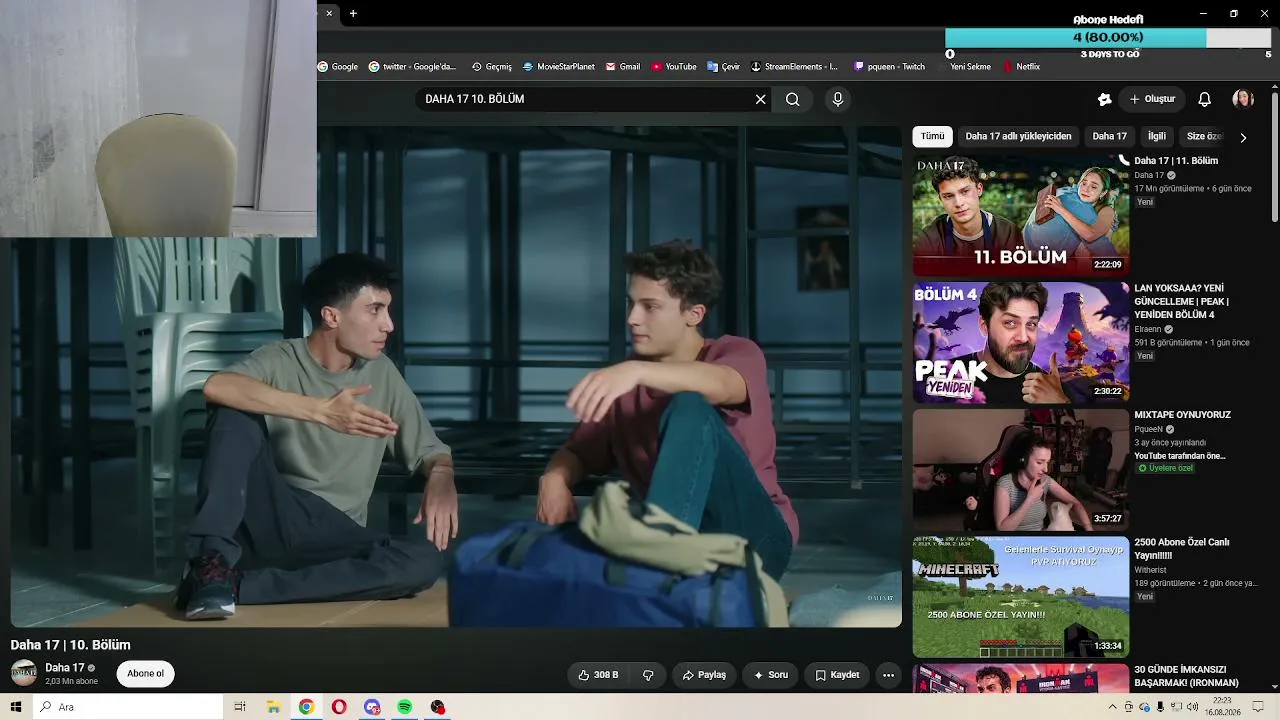Viewport: 1280px width, 720px height.
Task: Open 2500 Abone Özel Canlı Yayın title
Action: 1182,549
